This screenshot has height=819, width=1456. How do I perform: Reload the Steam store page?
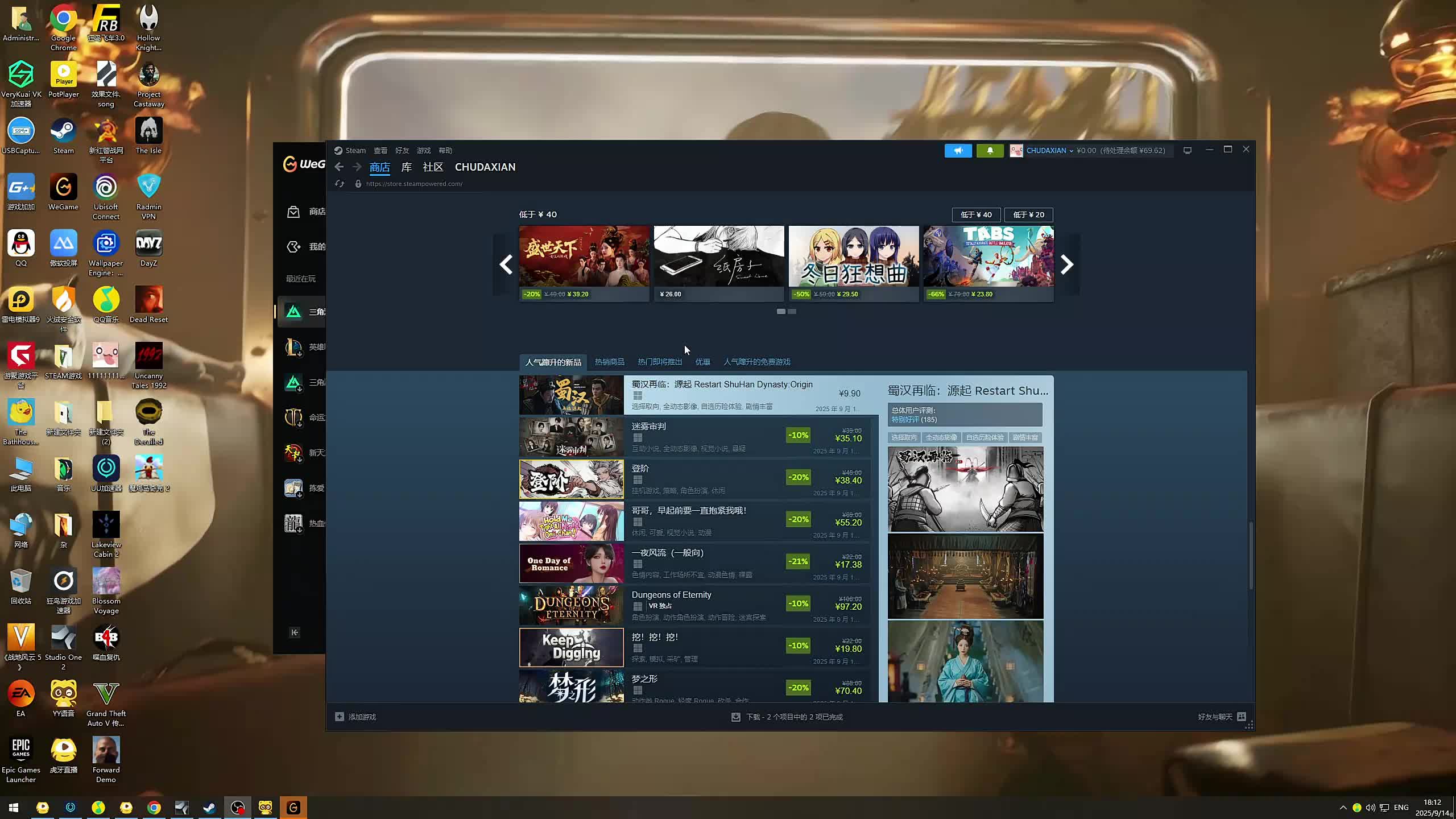(x=340, y=184)
